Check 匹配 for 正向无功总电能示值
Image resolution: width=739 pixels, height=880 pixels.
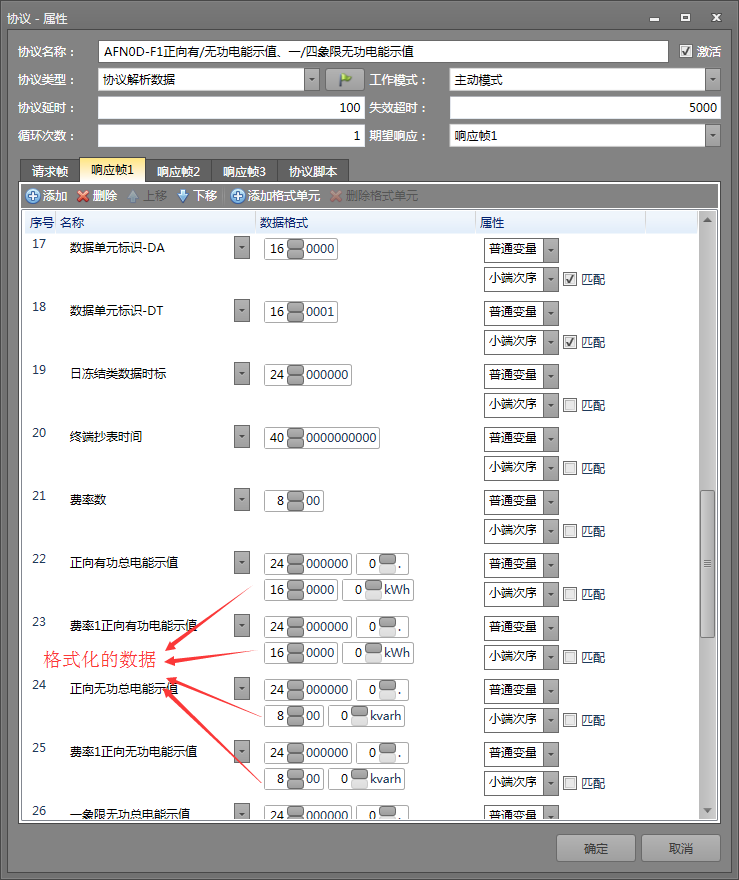[x=570, y=719]
